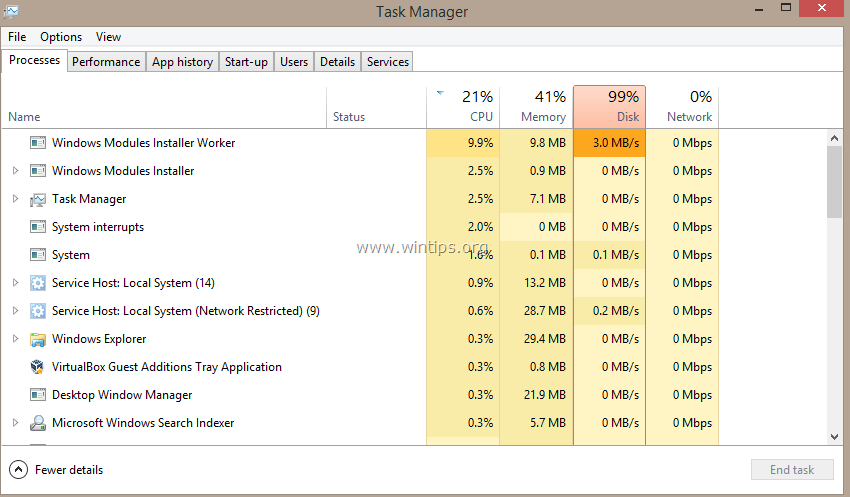
Task: Click the 7.1 MB memory cell
Action: 536,199
